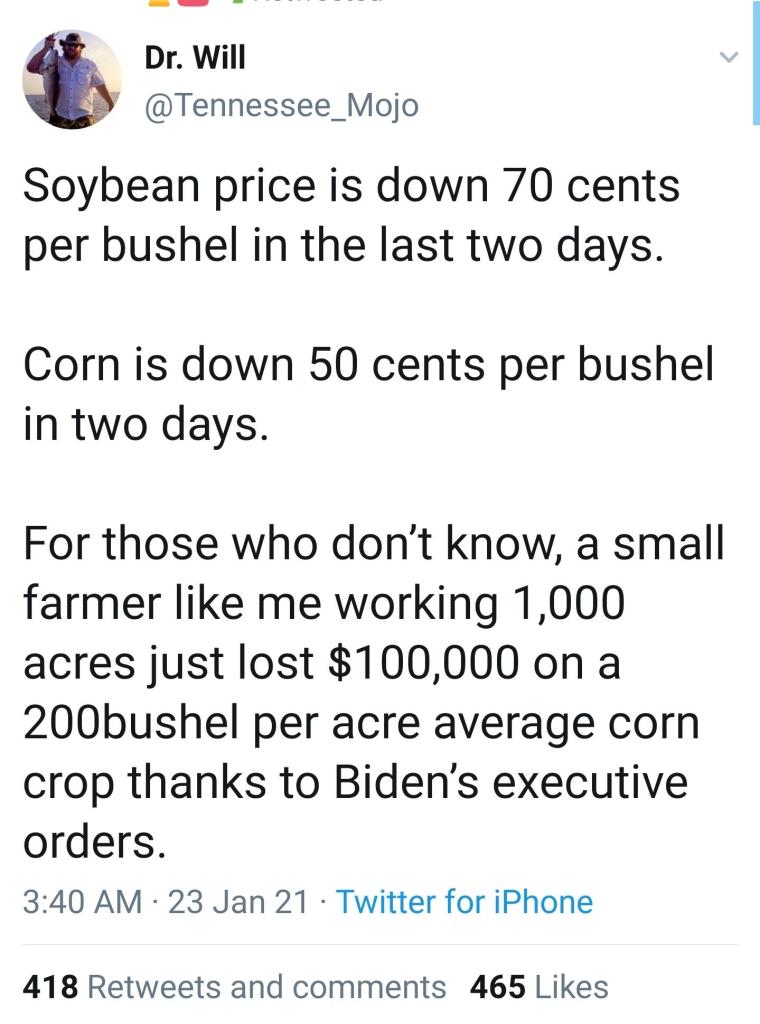Viewport: 760px width, 1024px height.
Task: Select the soybean price paragraph
Action: click(351, 216)
